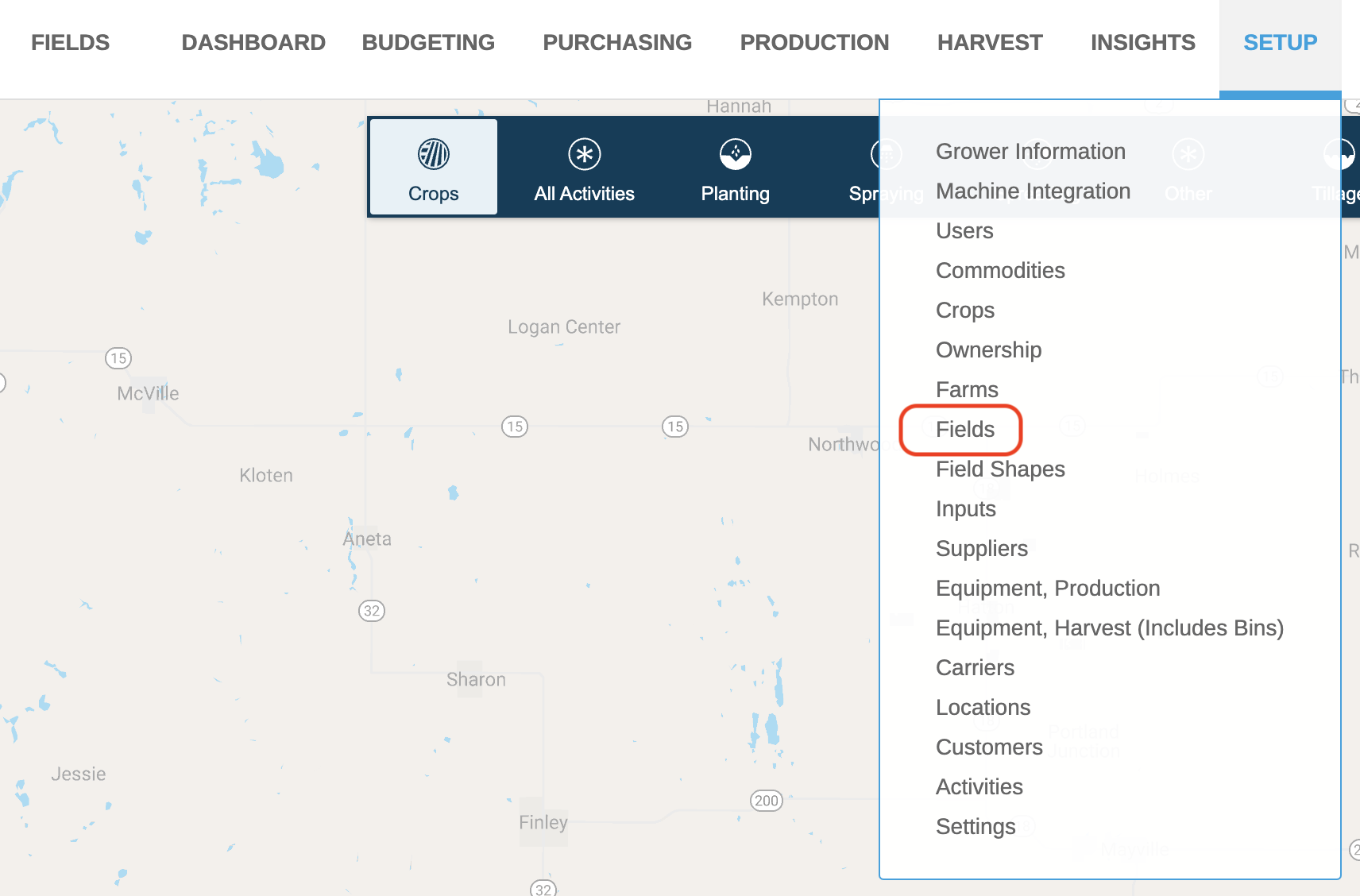
Task: Click the Logan Center map label
Action: tap(564, 327)
